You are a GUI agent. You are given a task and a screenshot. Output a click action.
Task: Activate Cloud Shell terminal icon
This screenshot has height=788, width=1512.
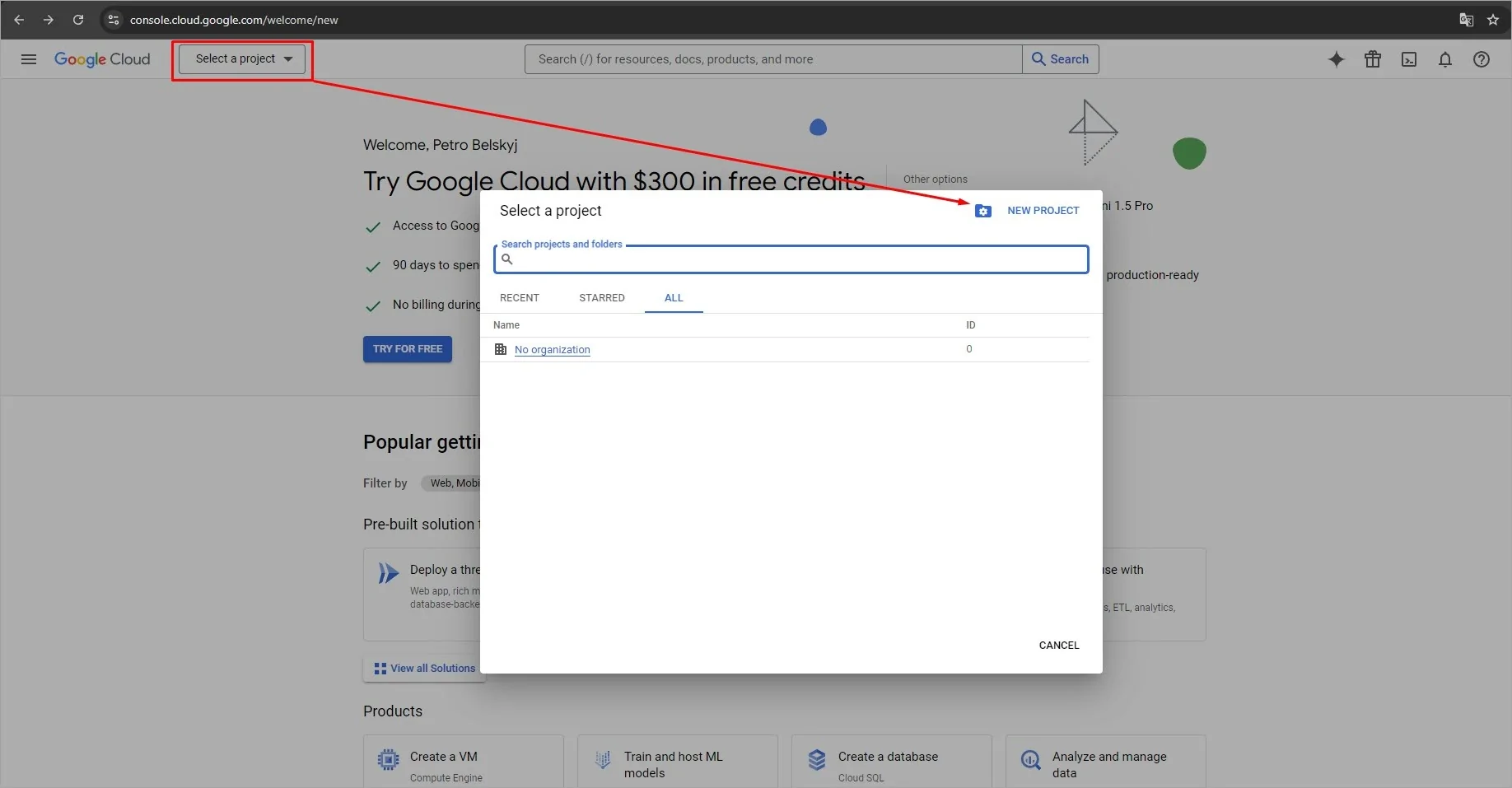click(x=1409, y=58)
